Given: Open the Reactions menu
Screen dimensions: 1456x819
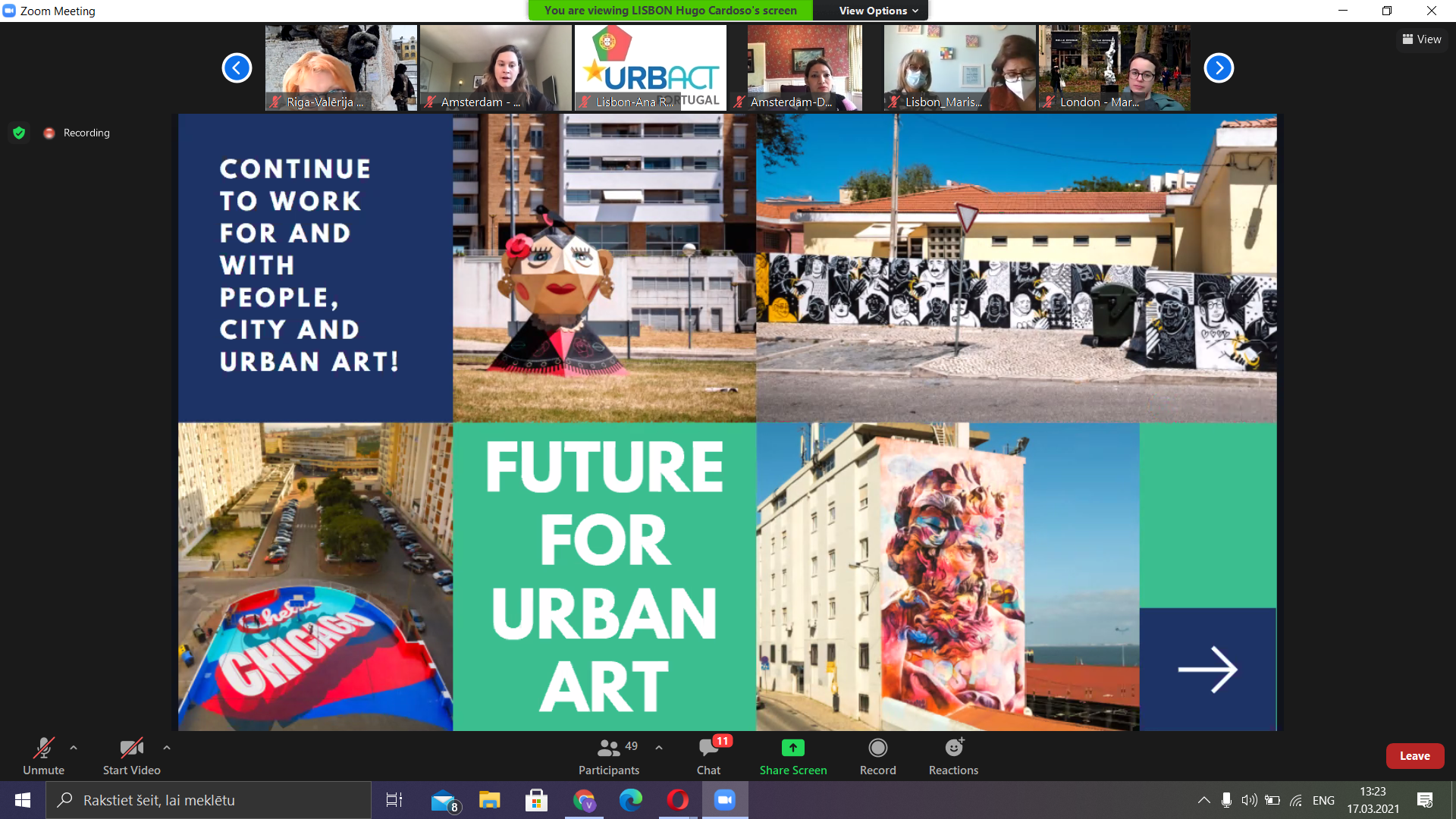Looking at the screenshot, I should [x=953, y=748].
